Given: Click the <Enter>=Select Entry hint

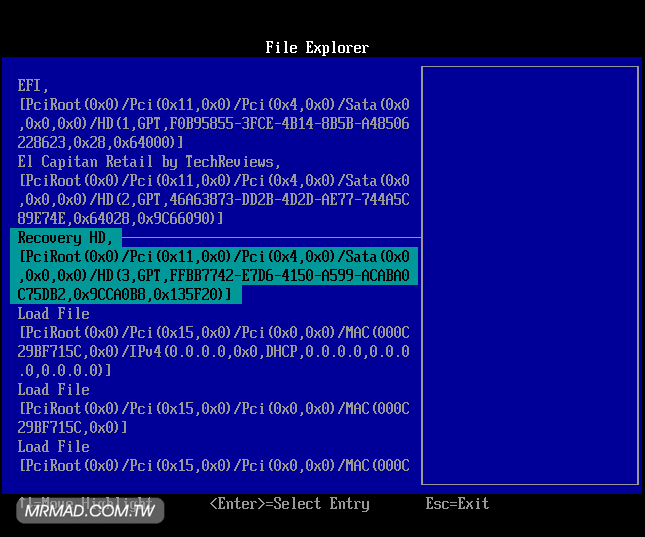Looking at the screenshot, I should tap(289, 504).
